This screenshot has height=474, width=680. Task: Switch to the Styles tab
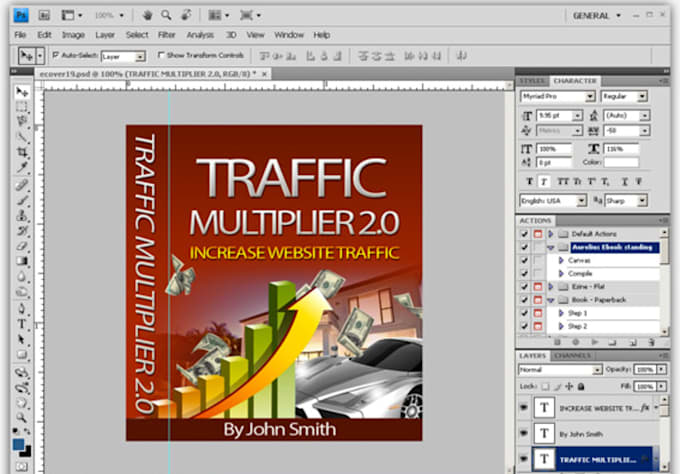coord(533,81)
